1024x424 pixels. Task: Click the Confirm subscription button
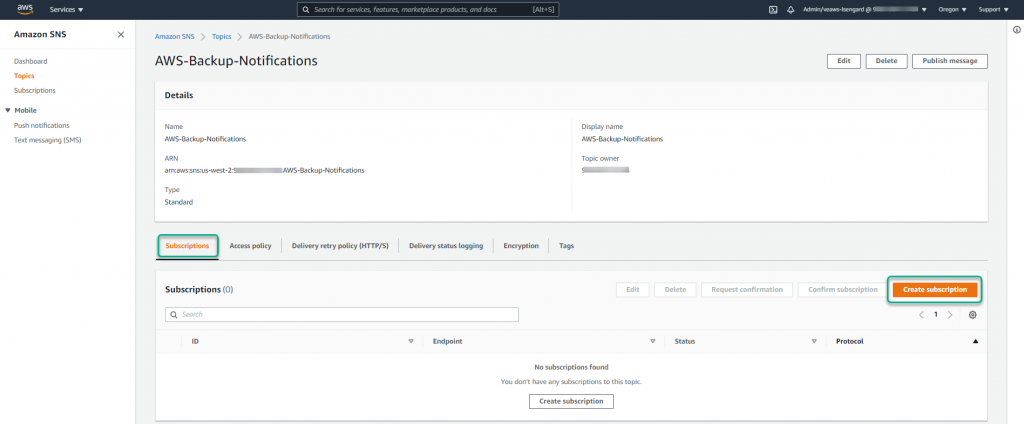842,290
